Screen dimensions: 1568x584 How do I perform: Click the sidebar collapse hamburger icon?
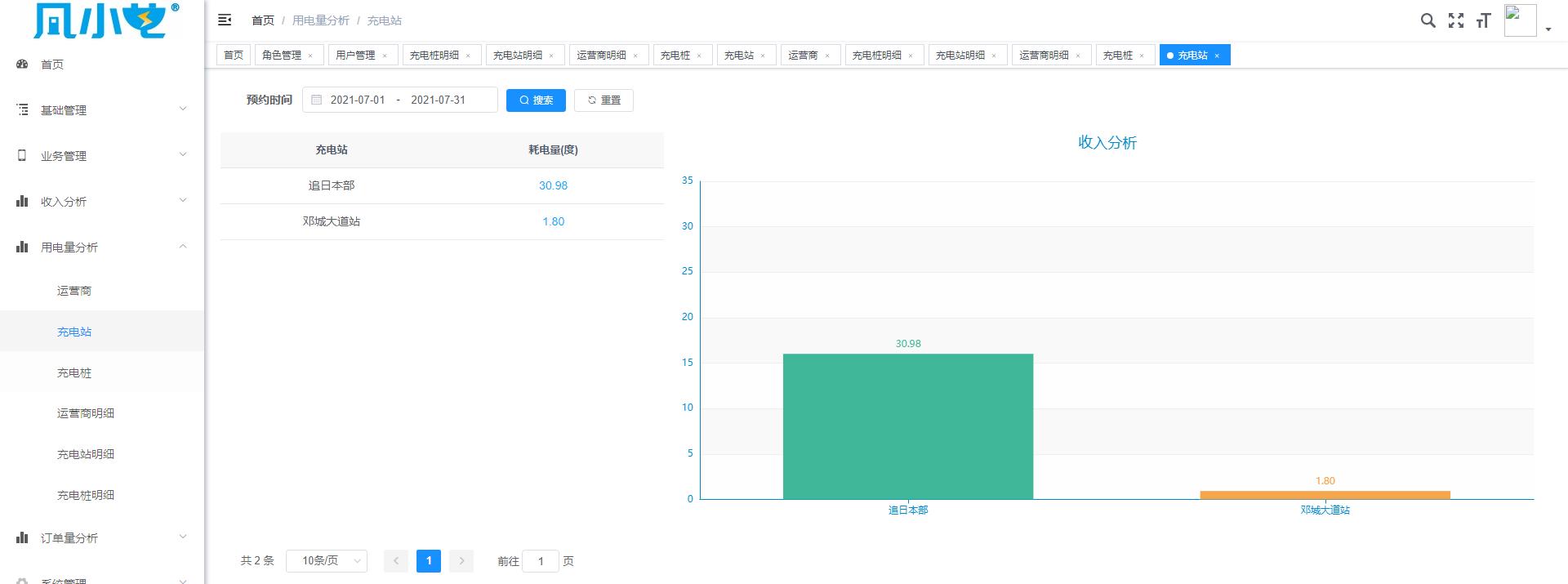point(225,20)
